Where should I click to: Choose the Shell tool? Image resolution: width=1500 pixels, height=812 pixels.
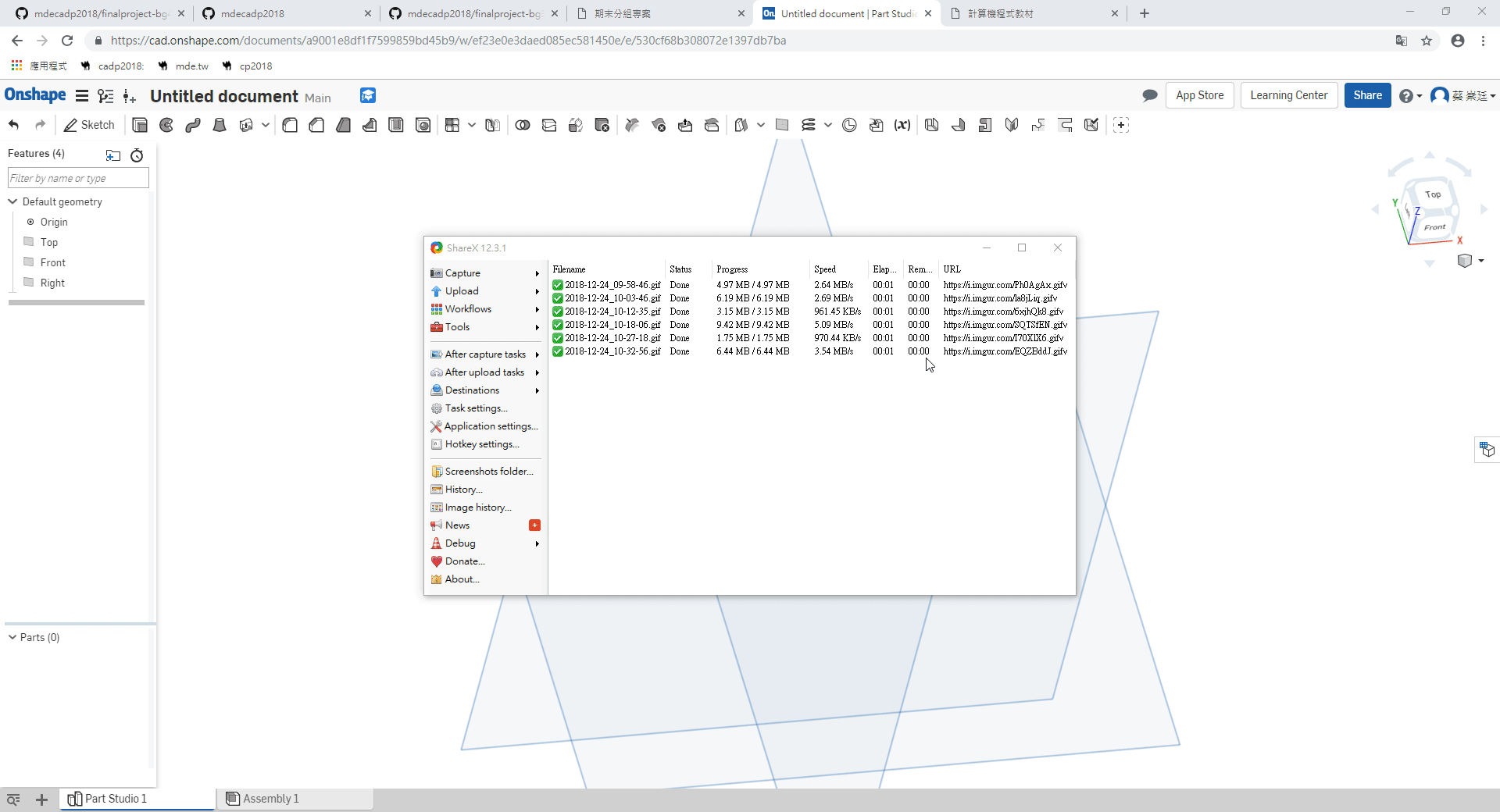point(396,125)
